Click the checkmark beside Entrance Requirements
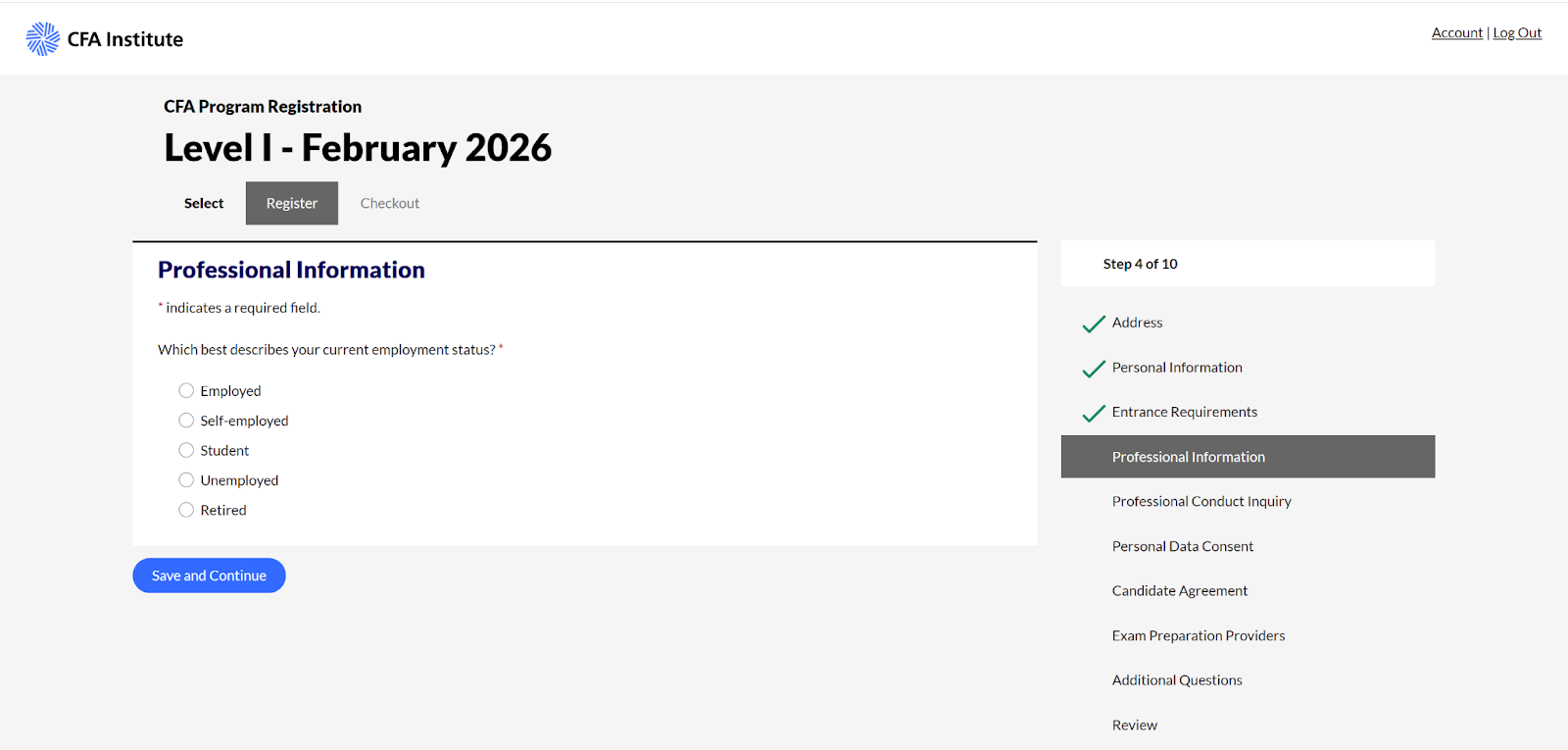The height and width of the screenshot is (750, 1568). point(1094,413)
